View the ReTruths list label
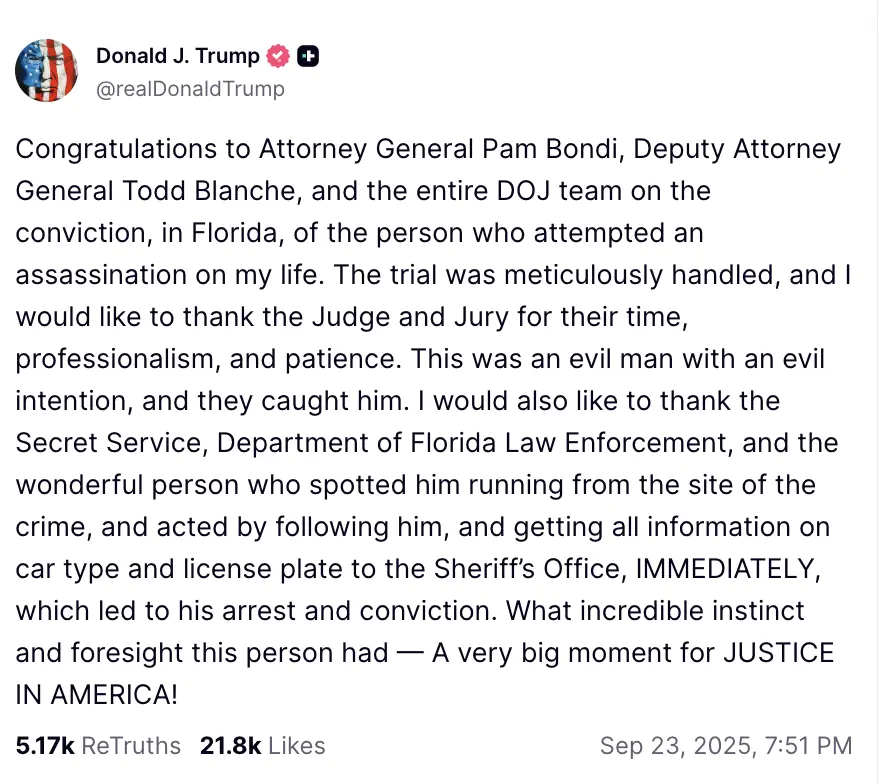The height and width of the screenshot is (784, 882). coord(131,745)
